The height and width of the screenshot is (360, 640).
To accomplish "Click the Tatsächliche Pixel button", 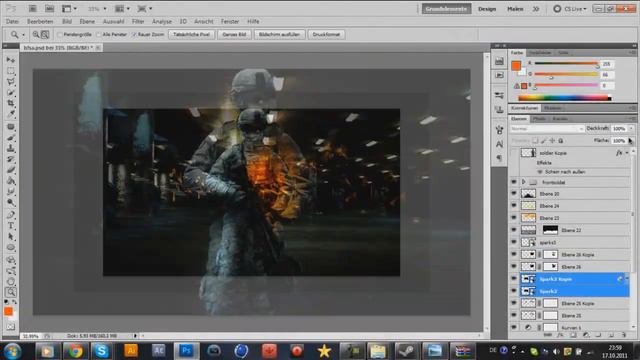I will (191, 35).
